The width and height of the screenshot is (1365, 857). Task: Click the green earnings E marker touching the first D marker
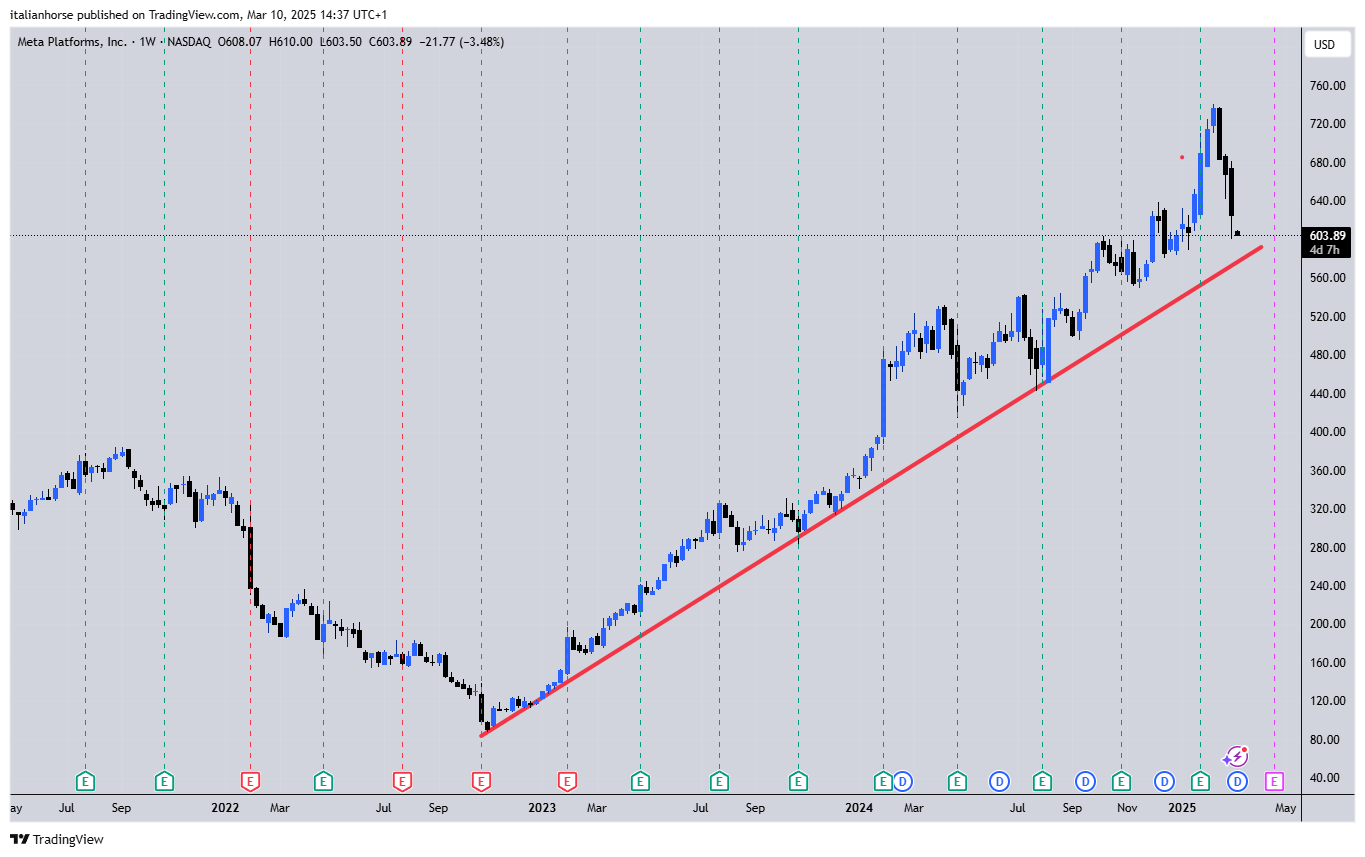pos(883,780)
